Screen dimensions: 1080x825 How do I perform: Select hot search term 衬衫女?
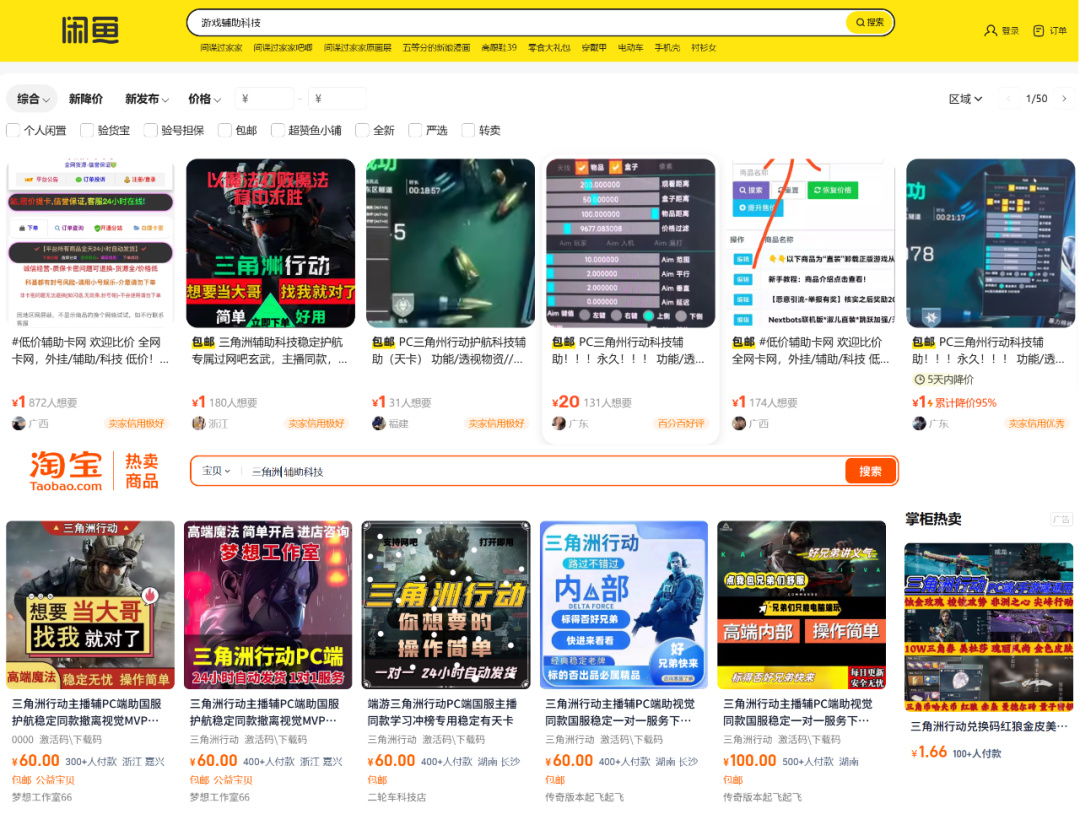coord(703,48)
